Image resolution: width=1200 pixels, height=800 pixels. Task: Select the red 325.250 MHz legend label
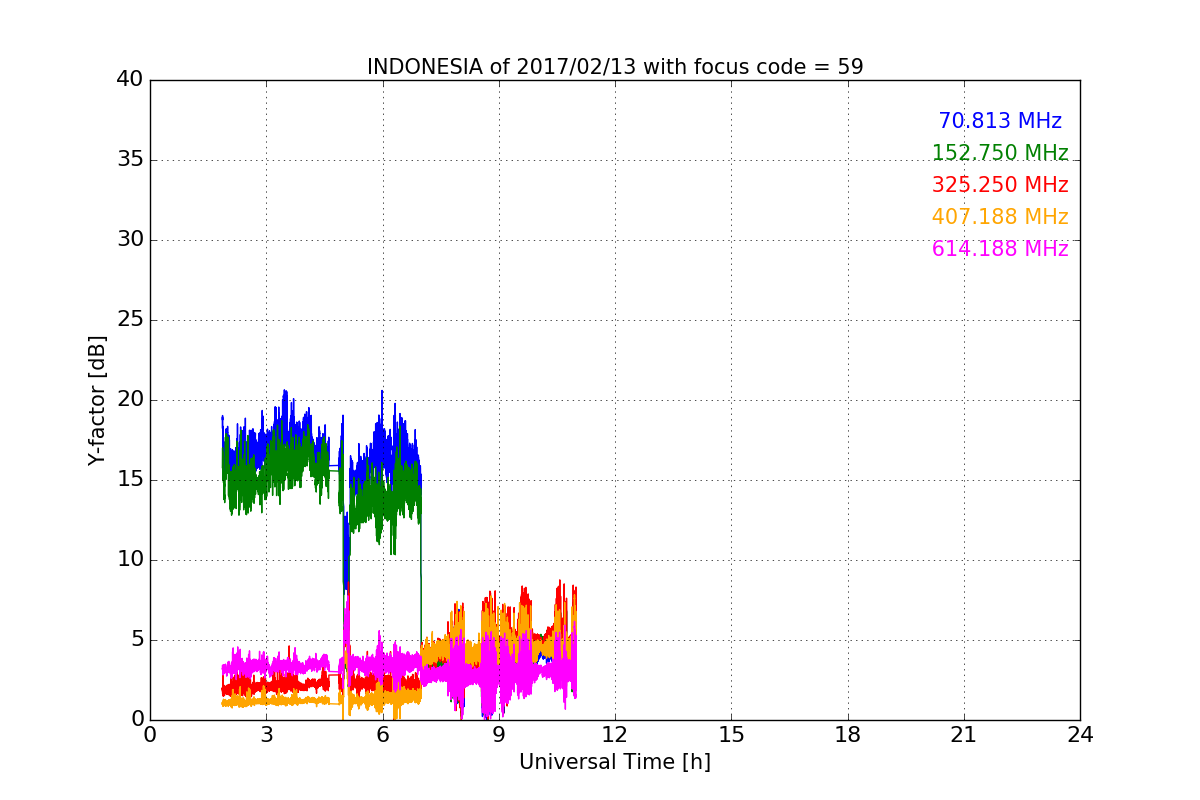tap(1000, 185)
